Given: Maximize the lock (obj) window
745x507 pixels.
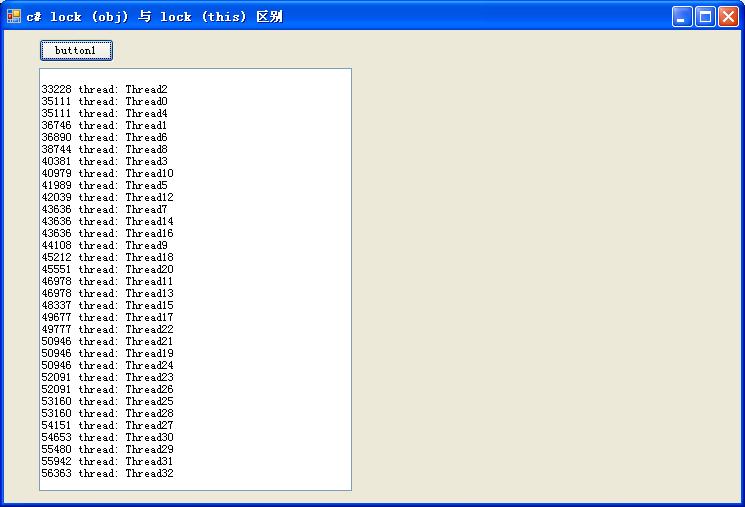Looking at the screenshot, I should pos(705,17).
